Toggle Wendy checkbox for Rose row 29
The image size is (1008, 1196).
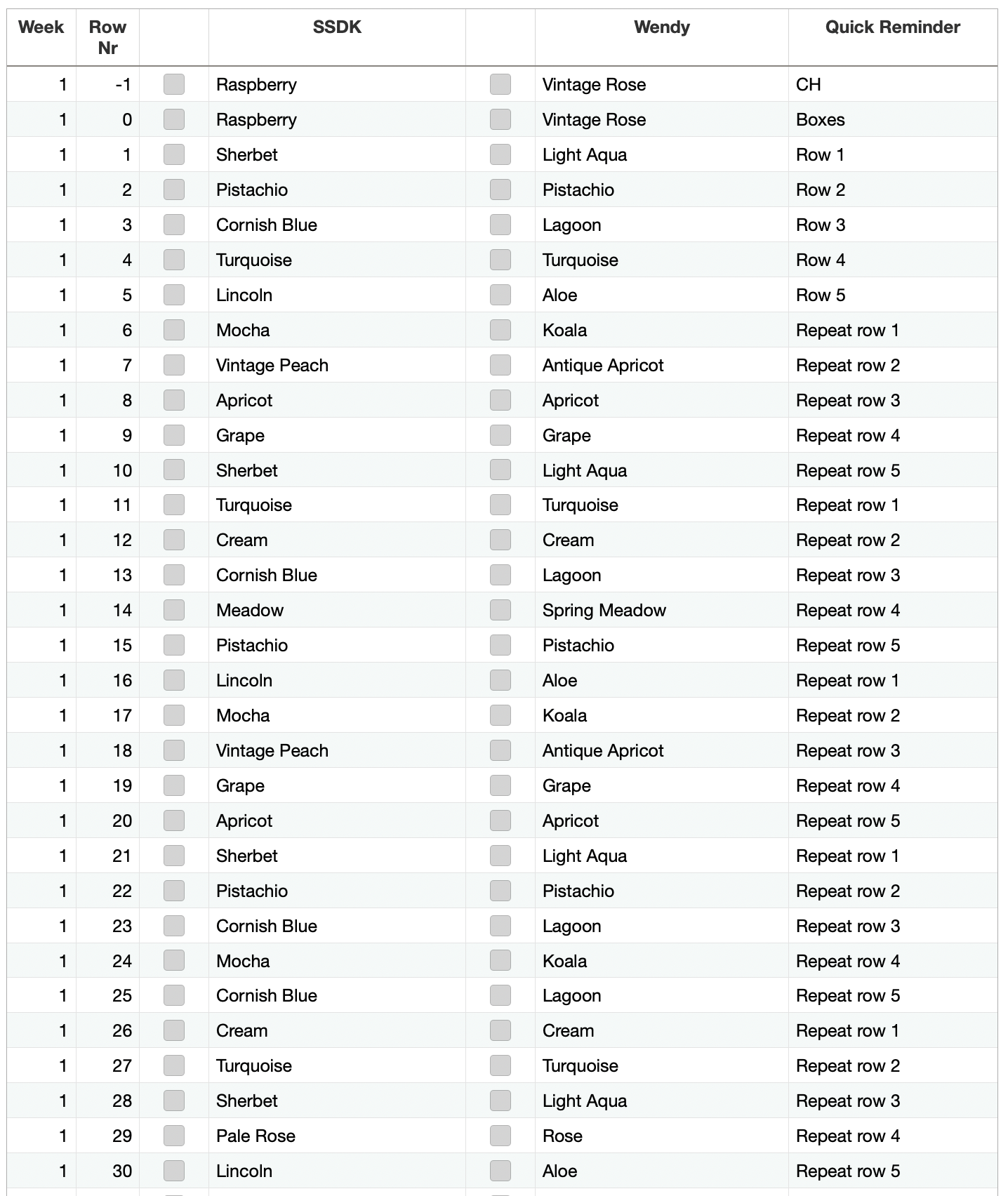[500, 1136]
